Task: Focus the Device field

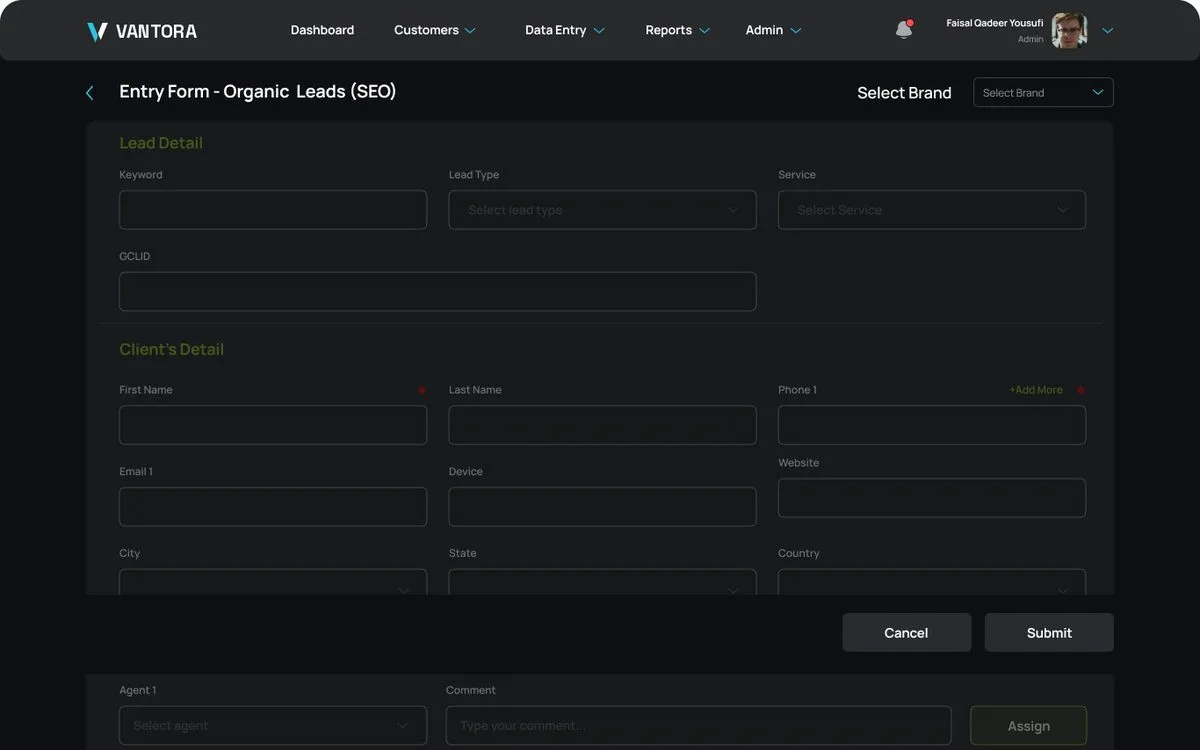Action: pyautogui.click(x=602, y=507)
